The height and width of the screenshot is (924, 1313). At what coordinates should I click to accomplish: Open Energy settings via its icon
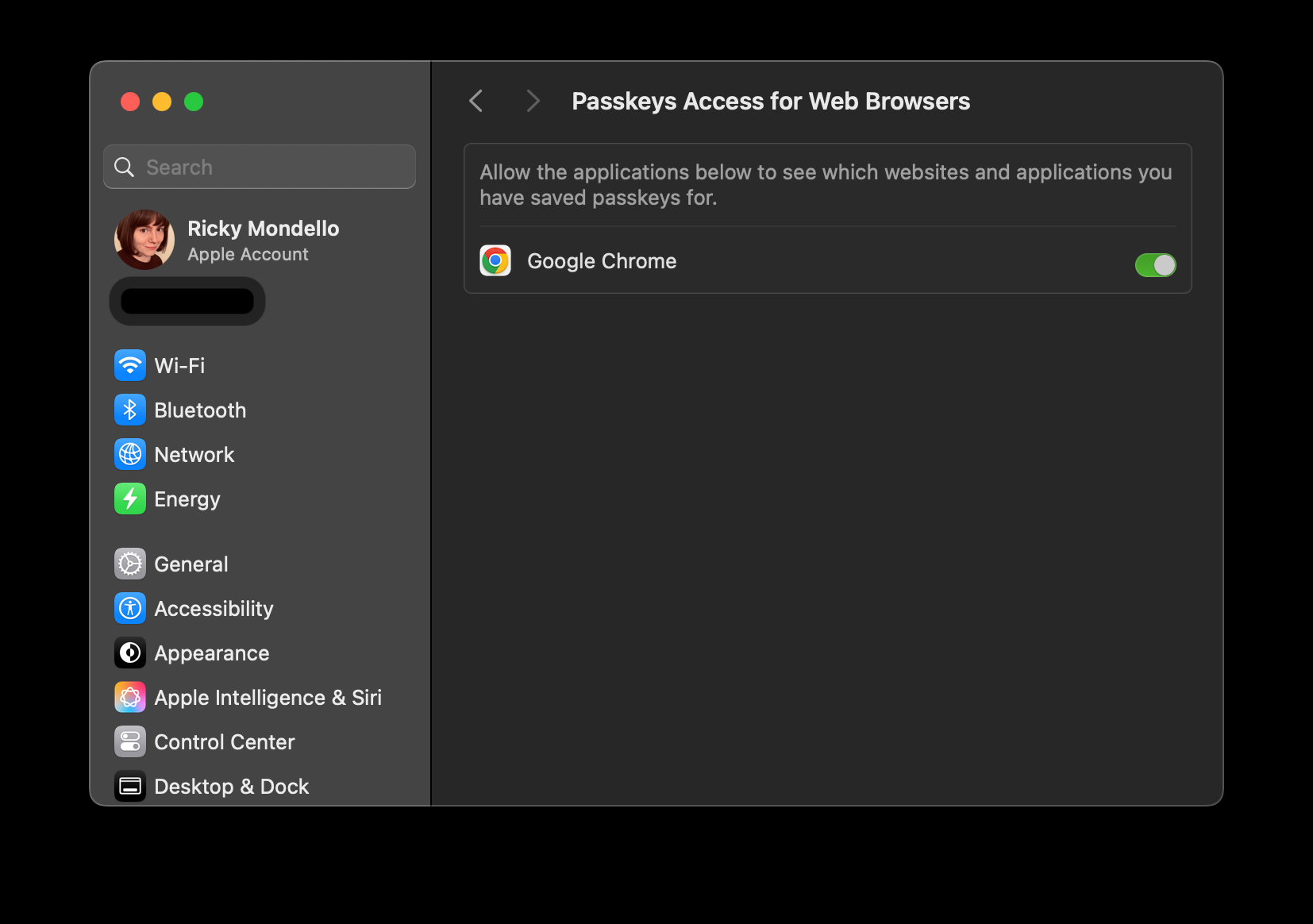coord(130,499)
